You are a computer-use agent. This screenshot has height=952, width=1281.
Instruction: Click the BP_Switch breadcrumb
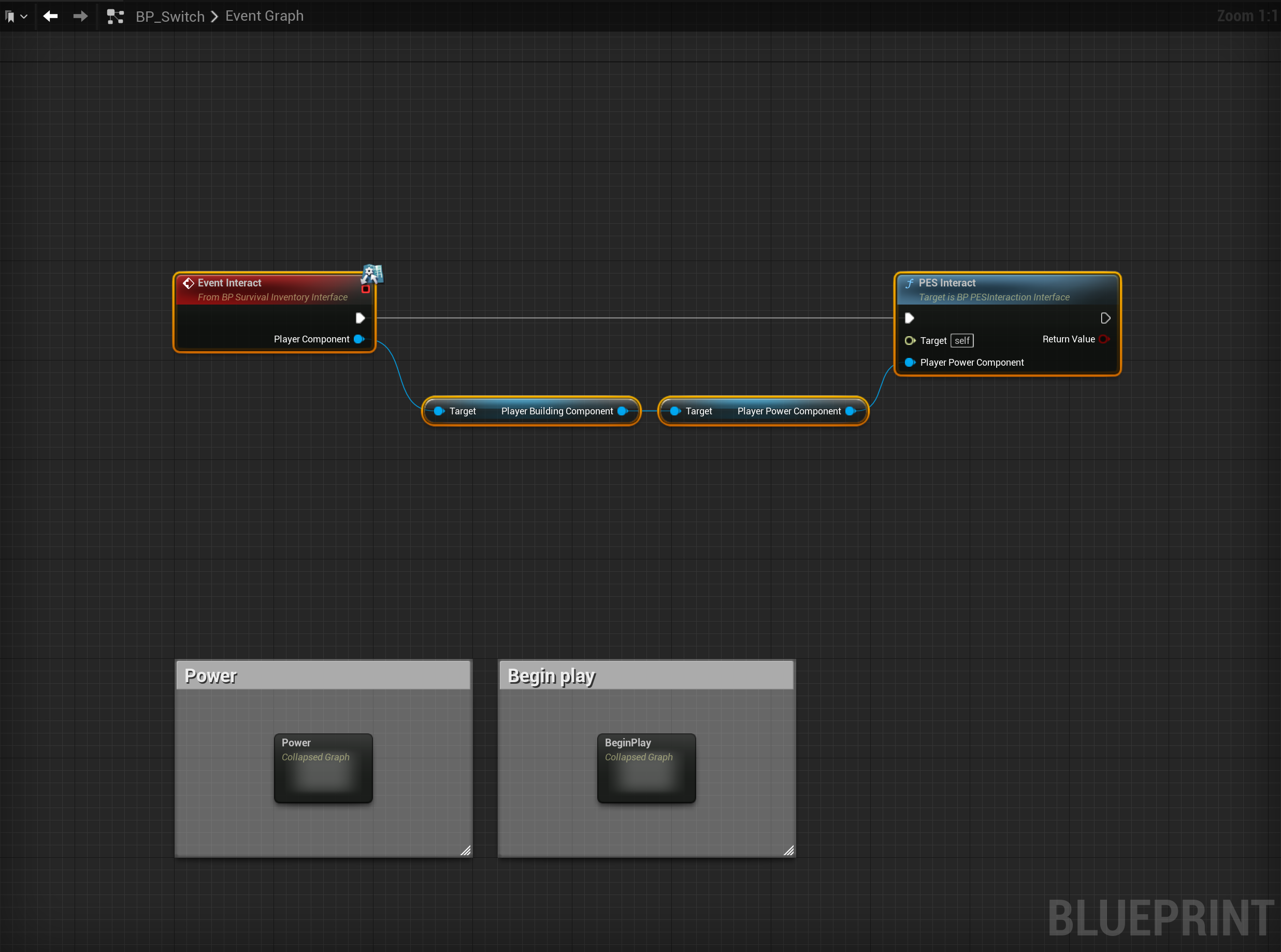pos(170,17)
